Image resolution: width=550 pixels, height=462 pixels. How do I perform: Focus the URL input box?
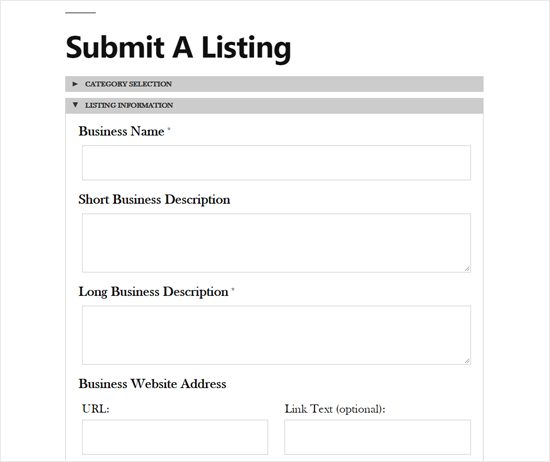[175, 437]
